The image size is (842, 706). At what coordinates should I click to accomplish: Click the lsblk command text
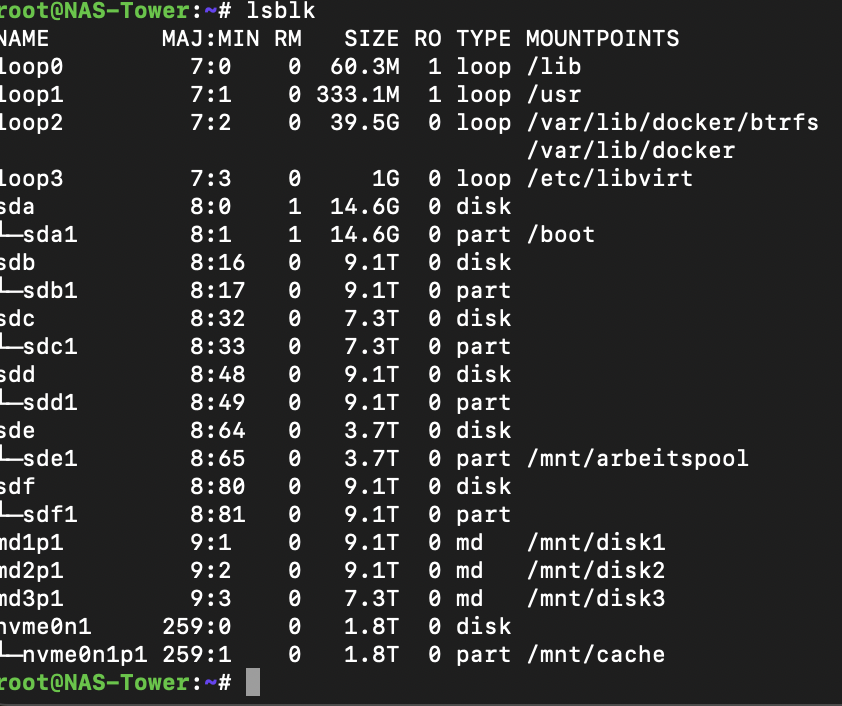(x=281, y=11)
